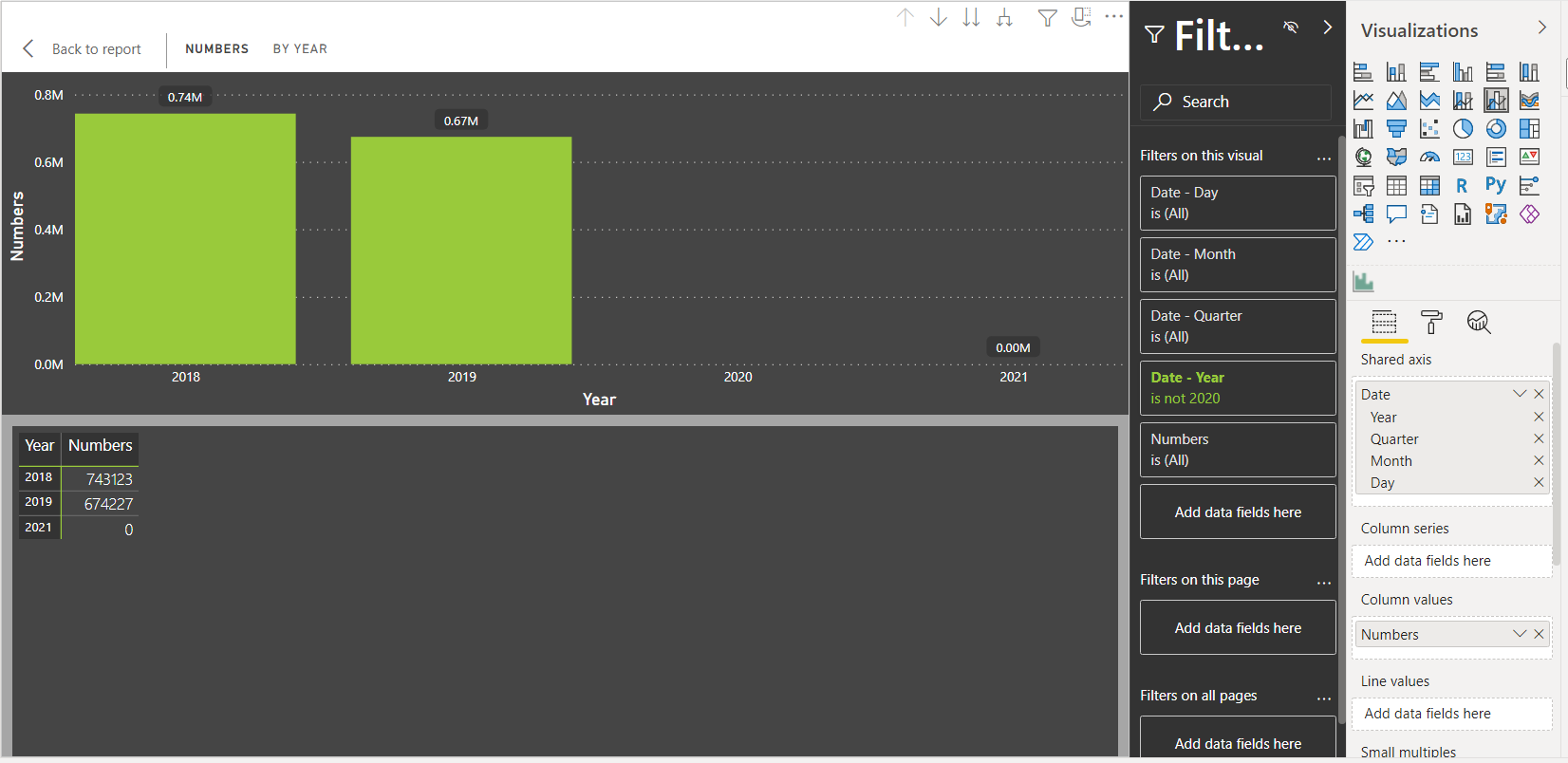Select the line and clustered column chart
This screenshot has width=1568, height=763.
1496,101
